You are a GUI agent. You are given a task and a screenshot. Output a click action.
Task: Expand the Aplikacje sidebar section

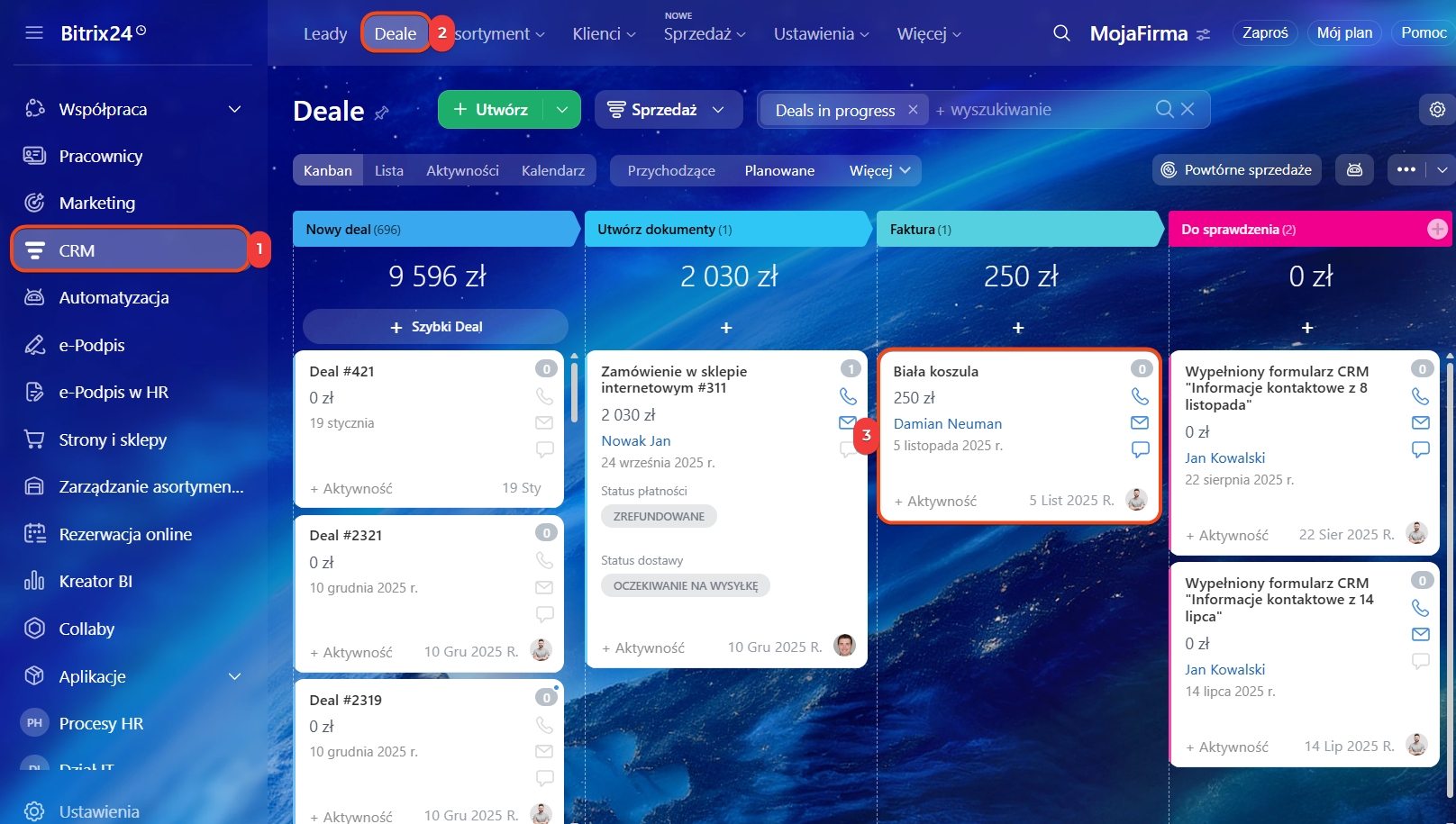pyautogui.click(x=235, y=676)
